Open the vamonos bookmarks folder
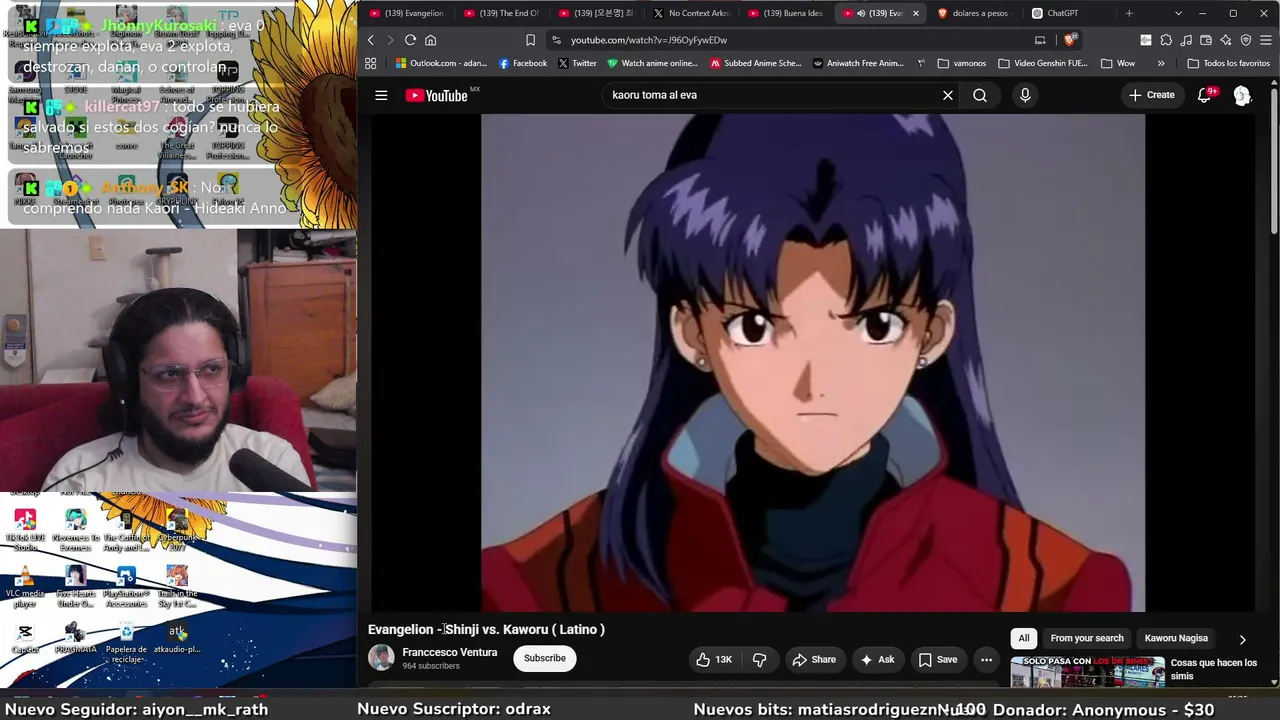 (x=962, y=63)
